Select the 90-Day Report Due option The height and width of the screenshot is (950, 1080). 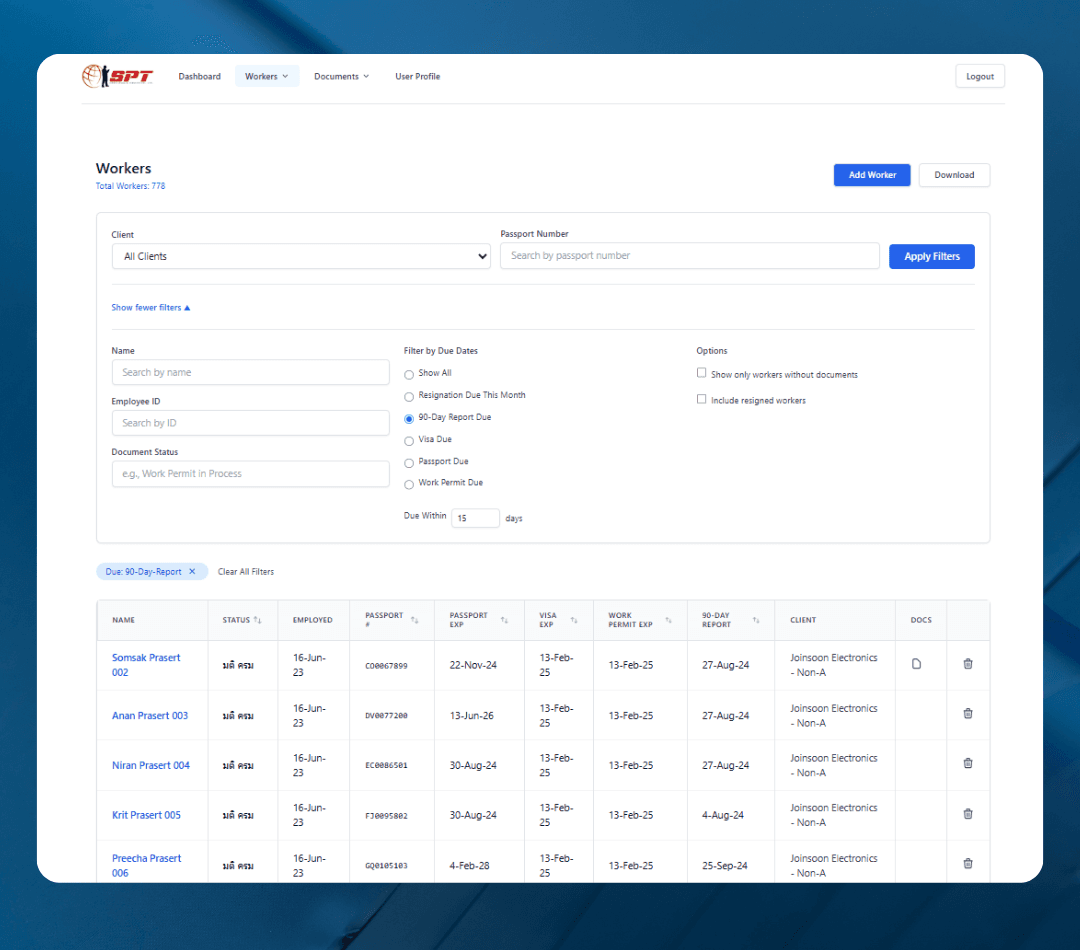[409, 419]
